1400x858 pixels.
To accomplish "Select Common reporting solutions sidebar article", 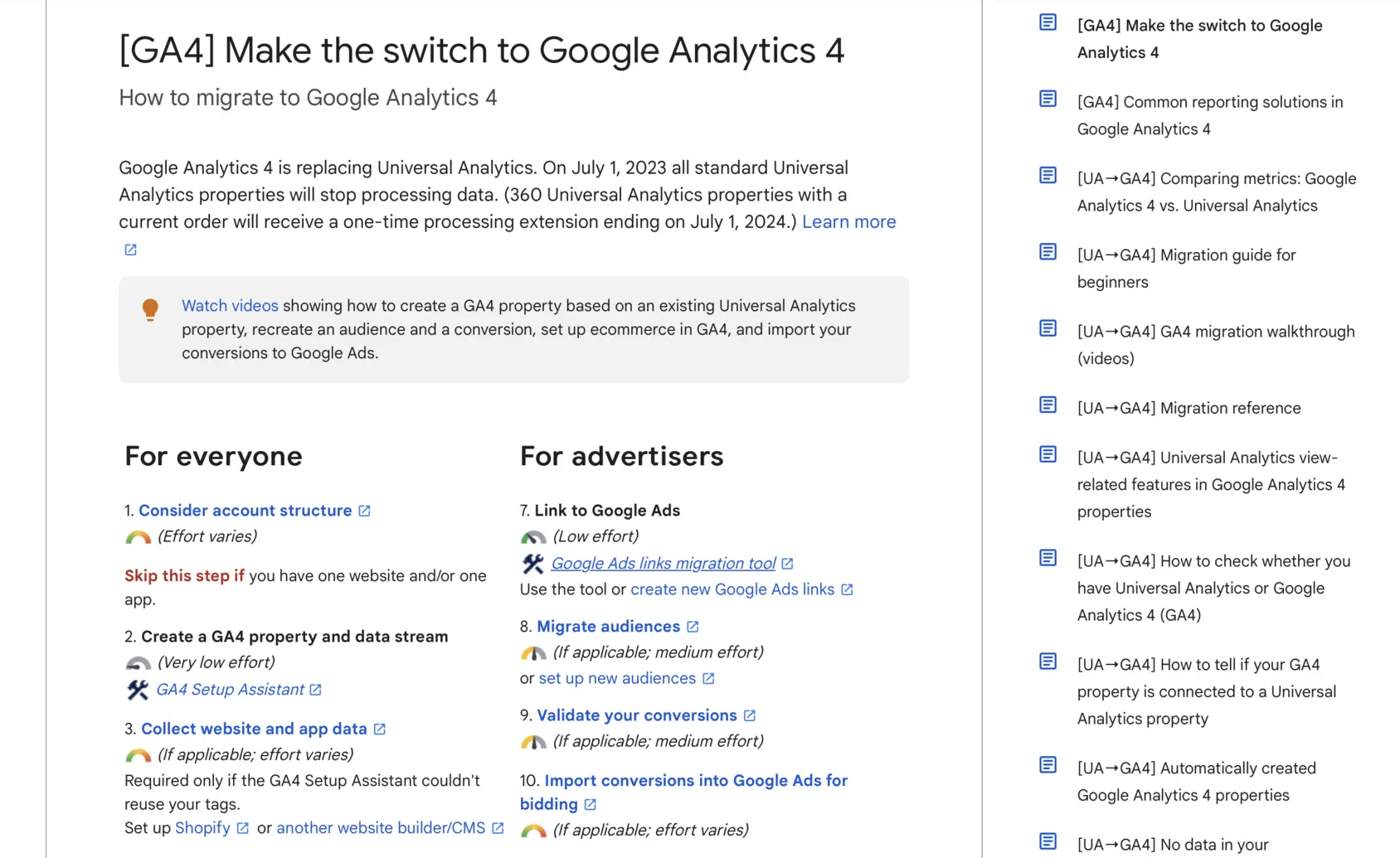I will 1210,115.
